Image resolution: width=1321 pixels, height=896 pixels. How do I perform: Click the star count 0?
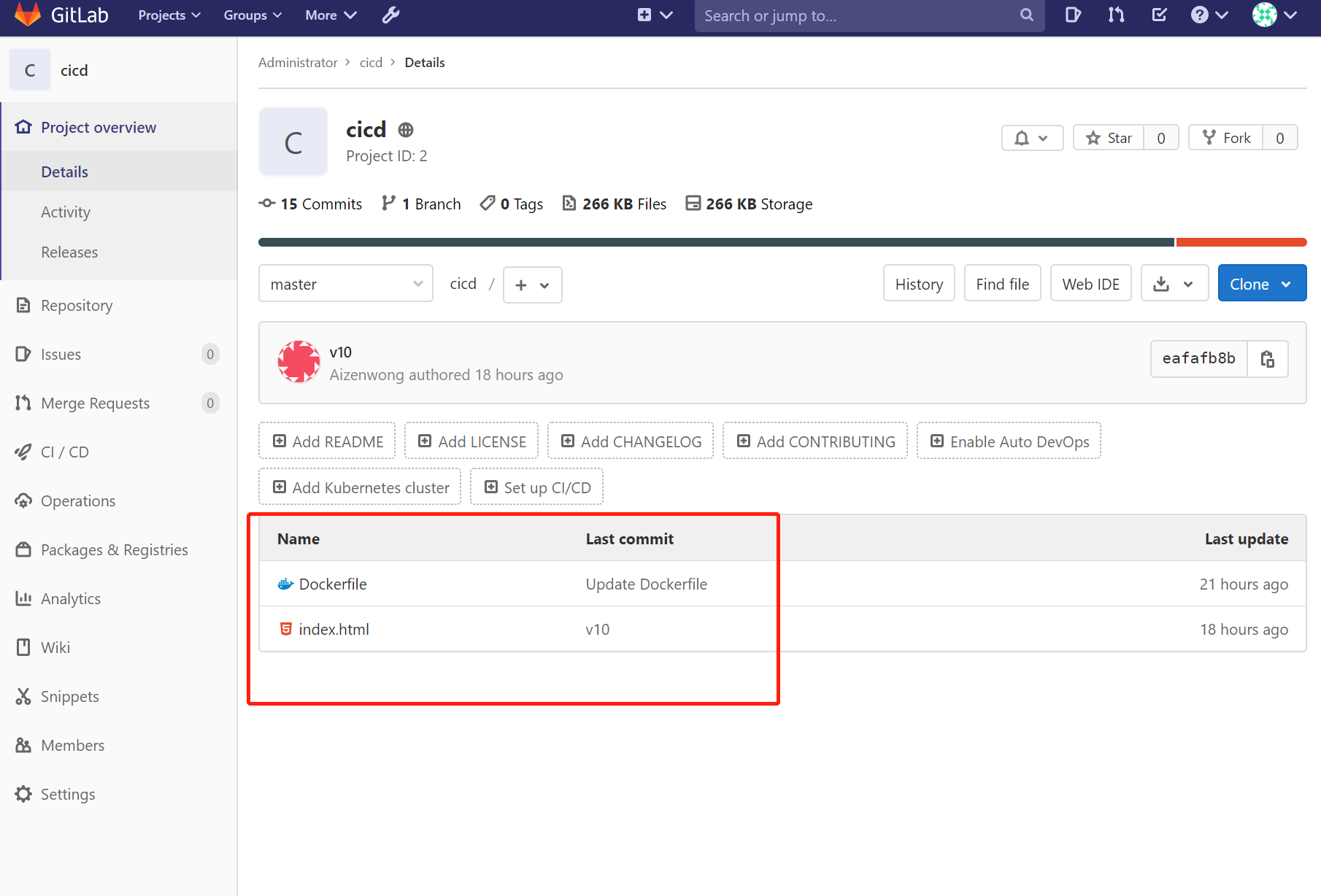click(1161, 138)
